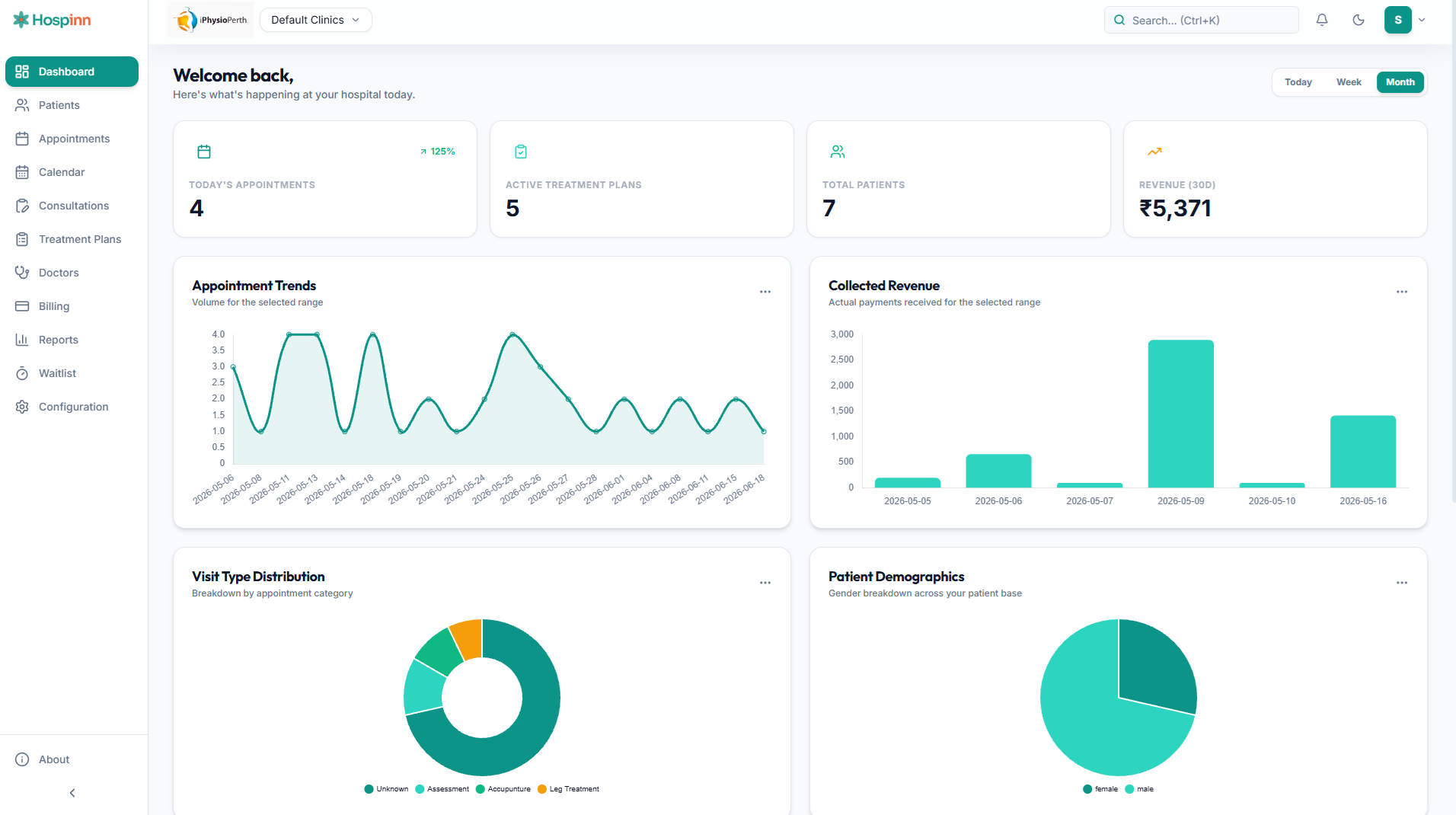
Task: Toggle Leg Treatment legend item
Action: click(568, 789)
